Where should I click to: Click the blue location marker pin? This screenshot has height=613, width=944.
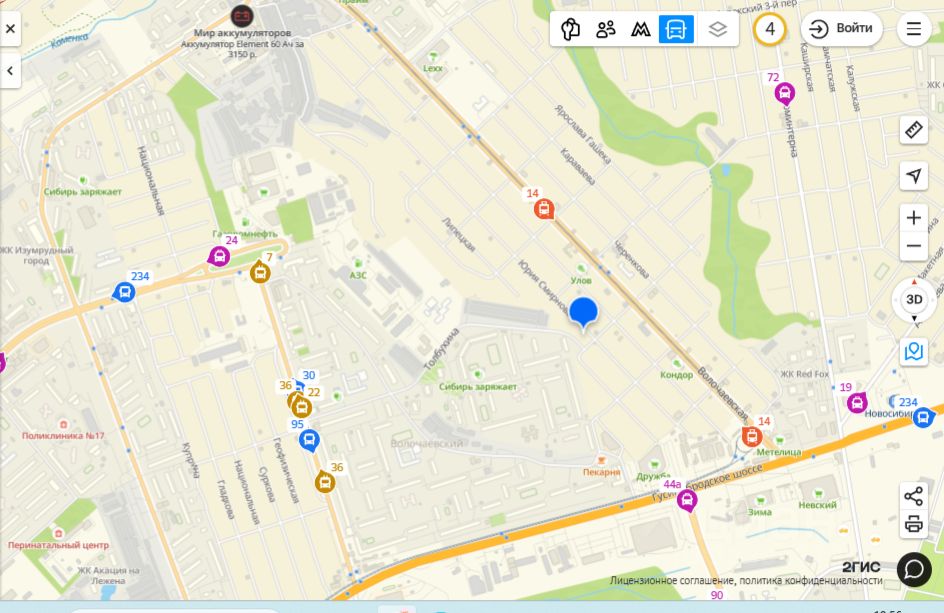click(583, 313)
